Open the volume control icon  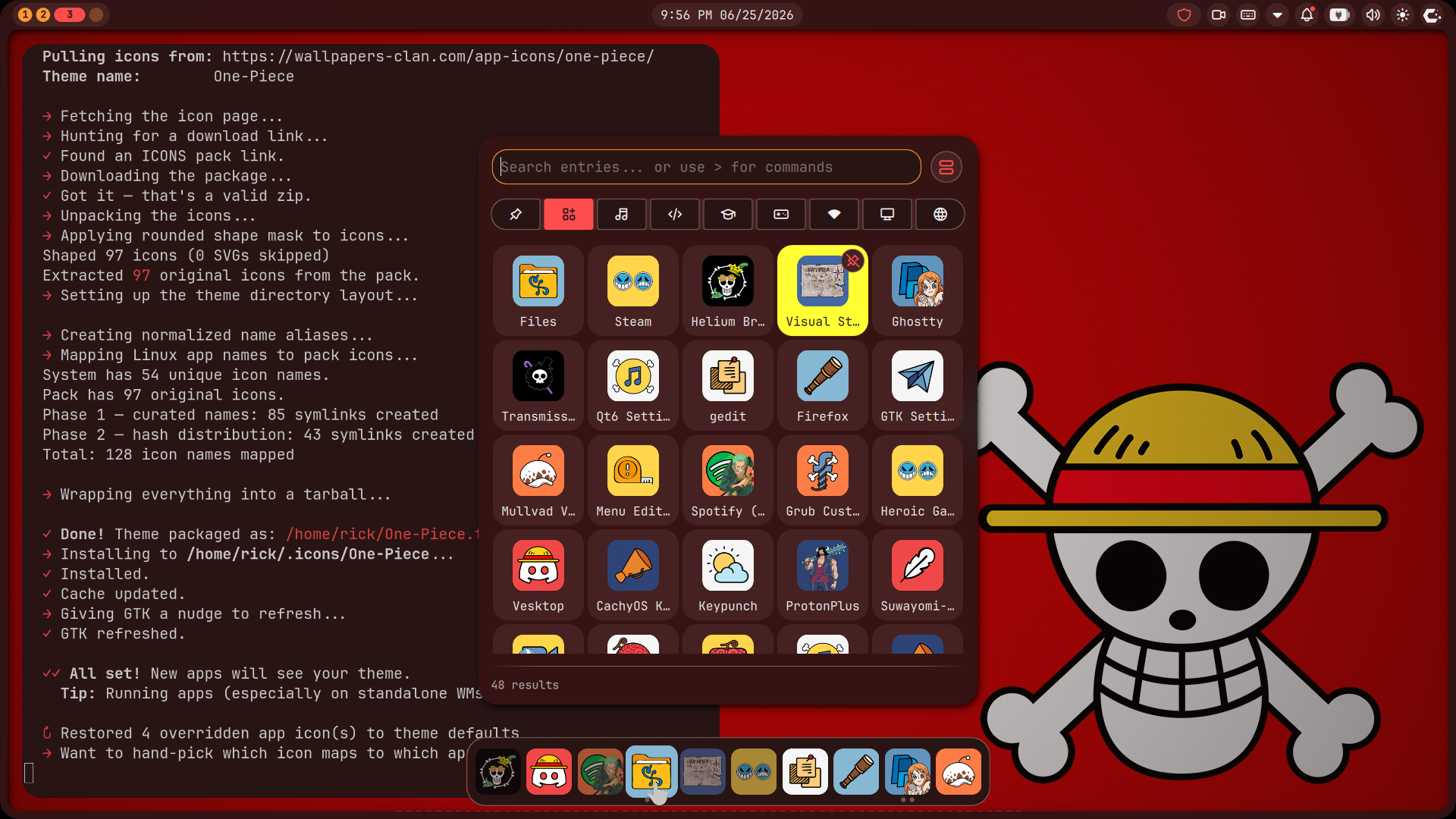click(x=1373, y=15)
